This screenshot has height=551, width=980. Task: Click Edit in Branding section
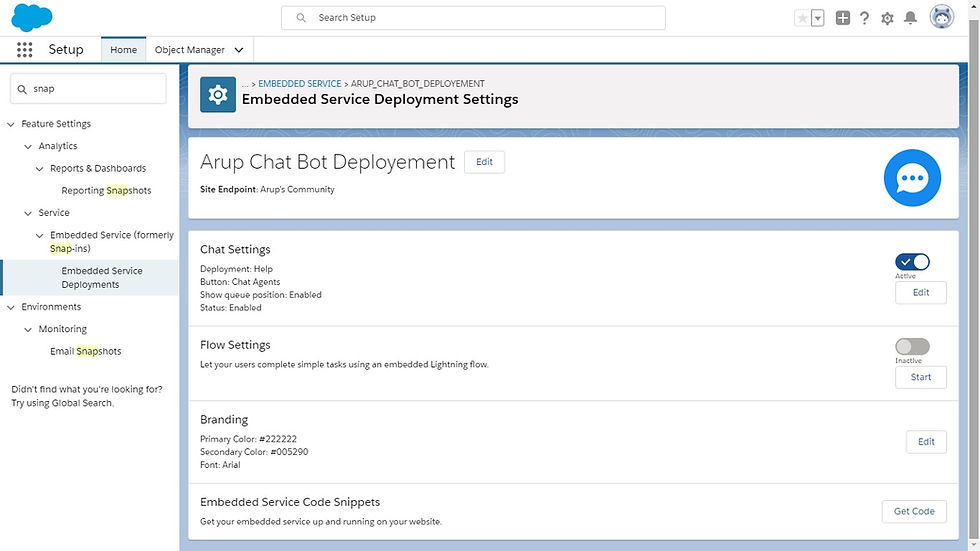point(926,442)
